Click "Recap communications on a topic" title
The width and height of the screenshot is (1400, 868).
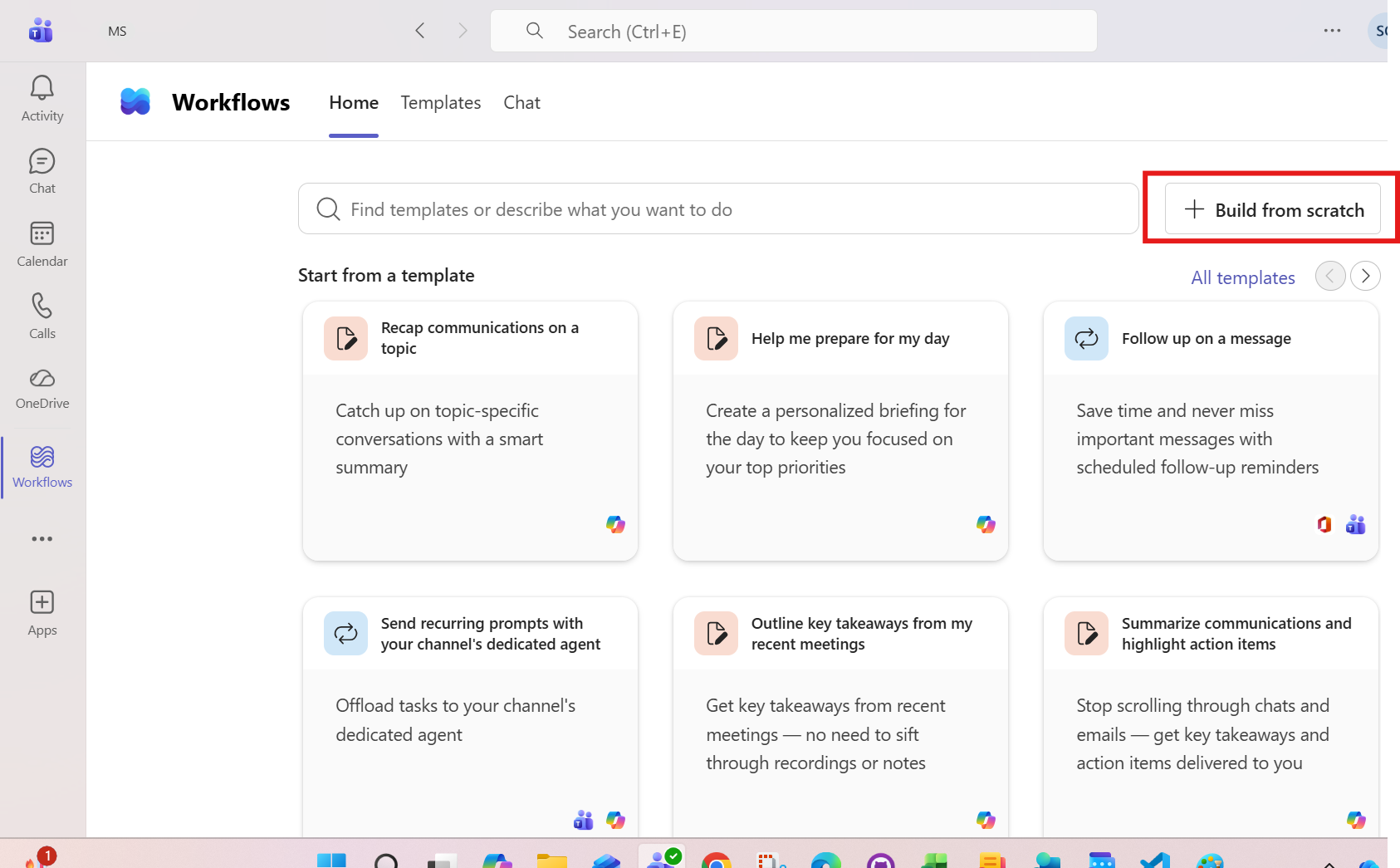480,338
